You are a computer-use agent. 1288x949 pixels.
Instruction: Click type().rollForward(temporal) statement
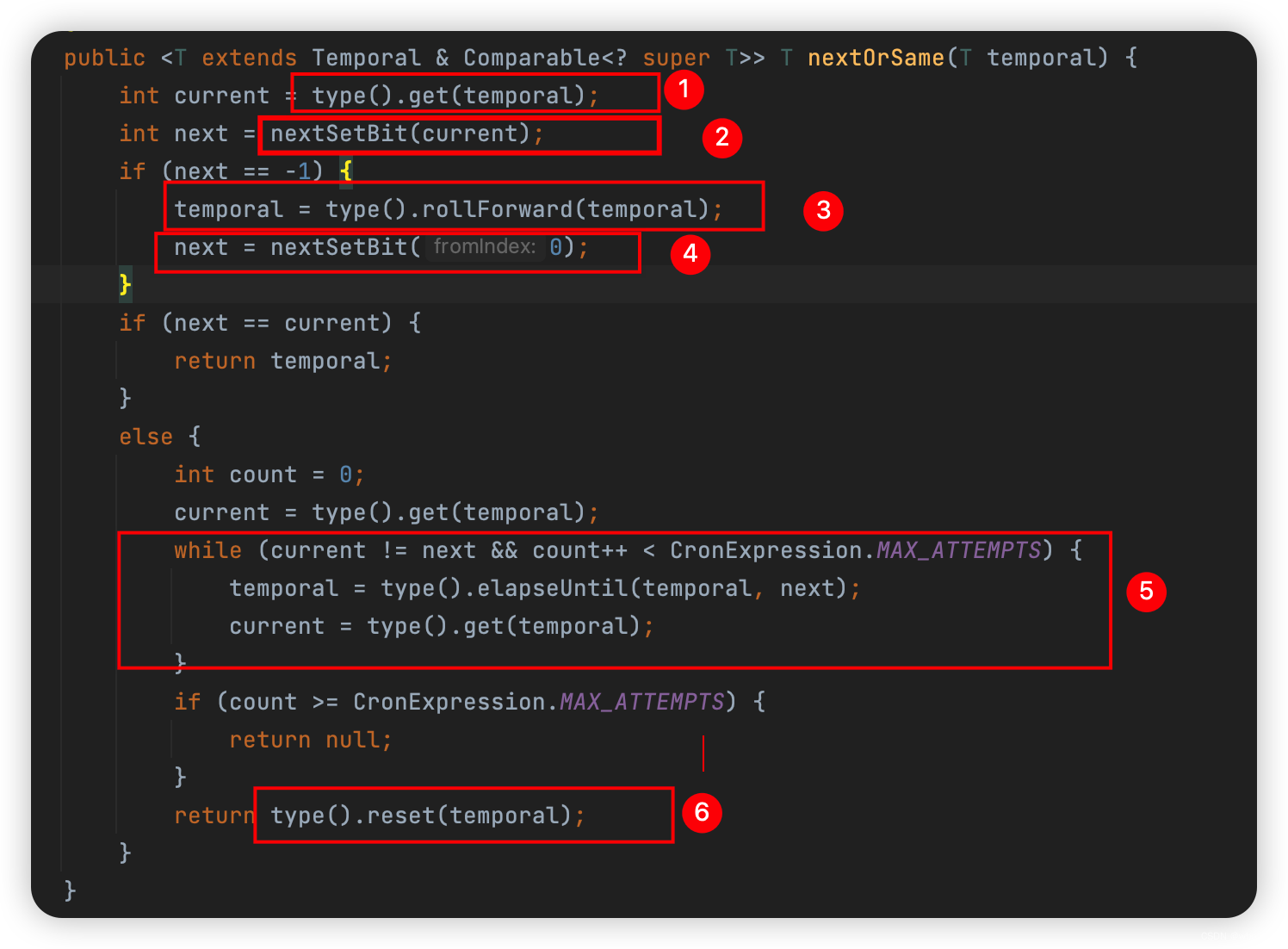449,209
